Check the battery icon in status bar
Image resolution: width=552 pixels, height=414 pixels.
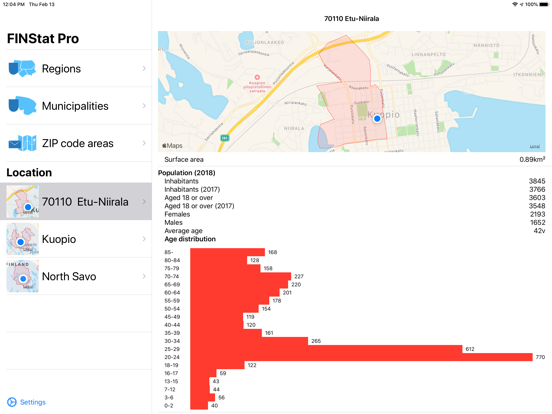(x=544, y=4)
